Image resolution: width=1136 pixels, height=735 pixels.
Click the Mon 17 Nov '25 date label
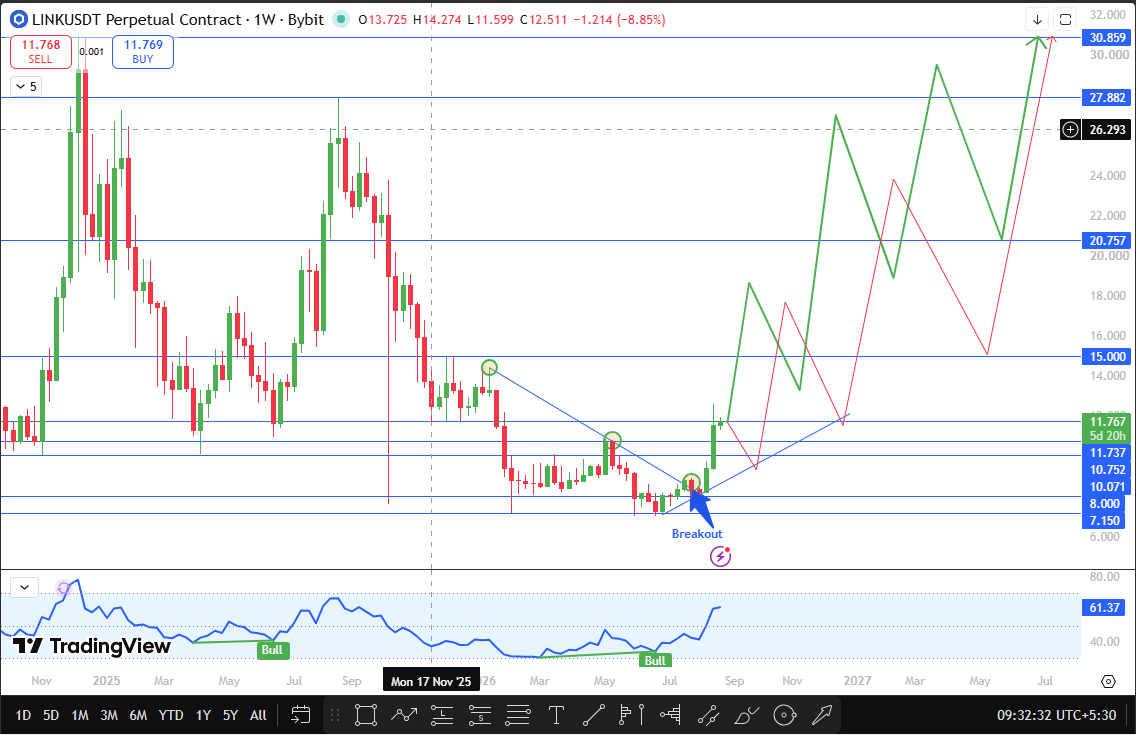pyautogui.click(x=431, y=681)
